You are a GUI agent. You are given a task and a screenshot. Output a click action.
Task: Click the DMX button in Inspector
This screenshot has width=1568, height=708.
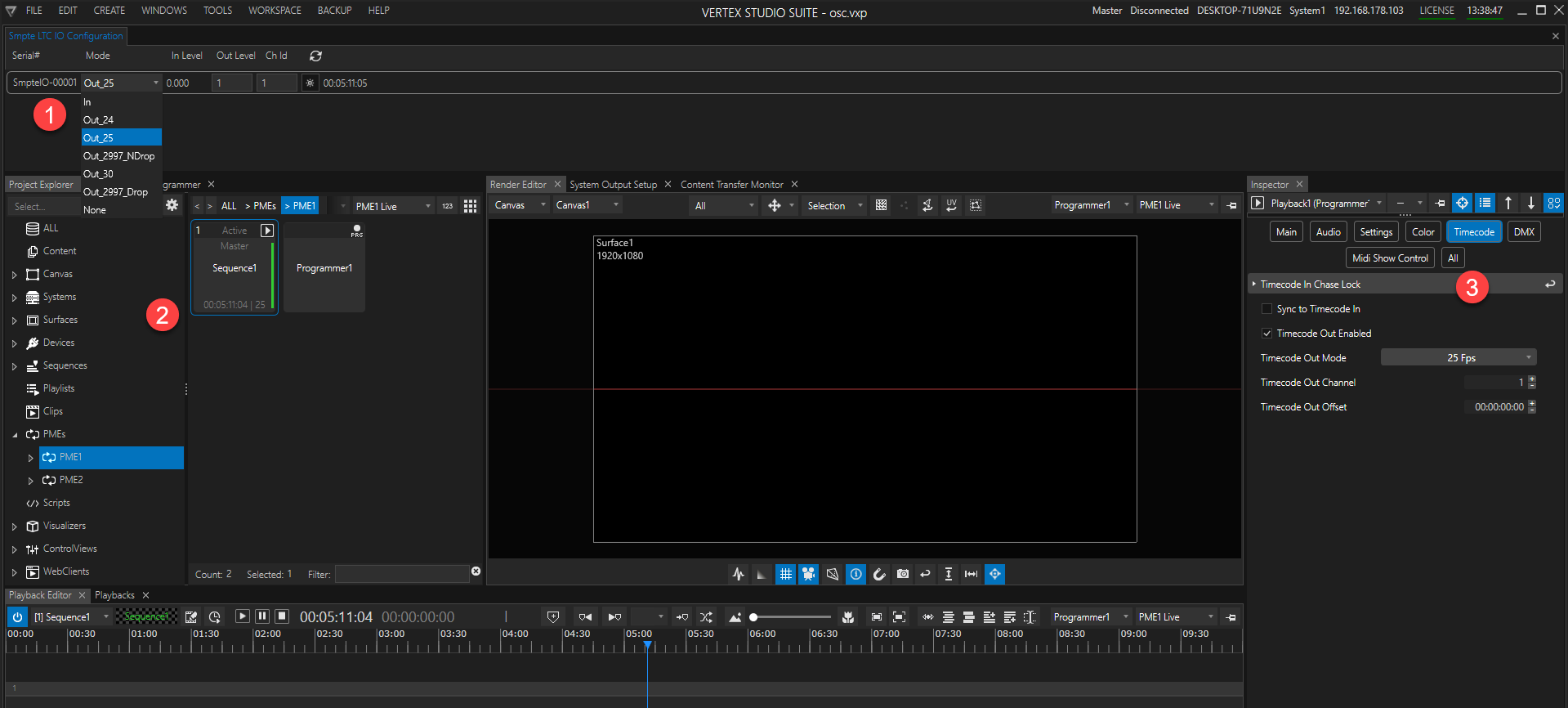(1524, 232)
